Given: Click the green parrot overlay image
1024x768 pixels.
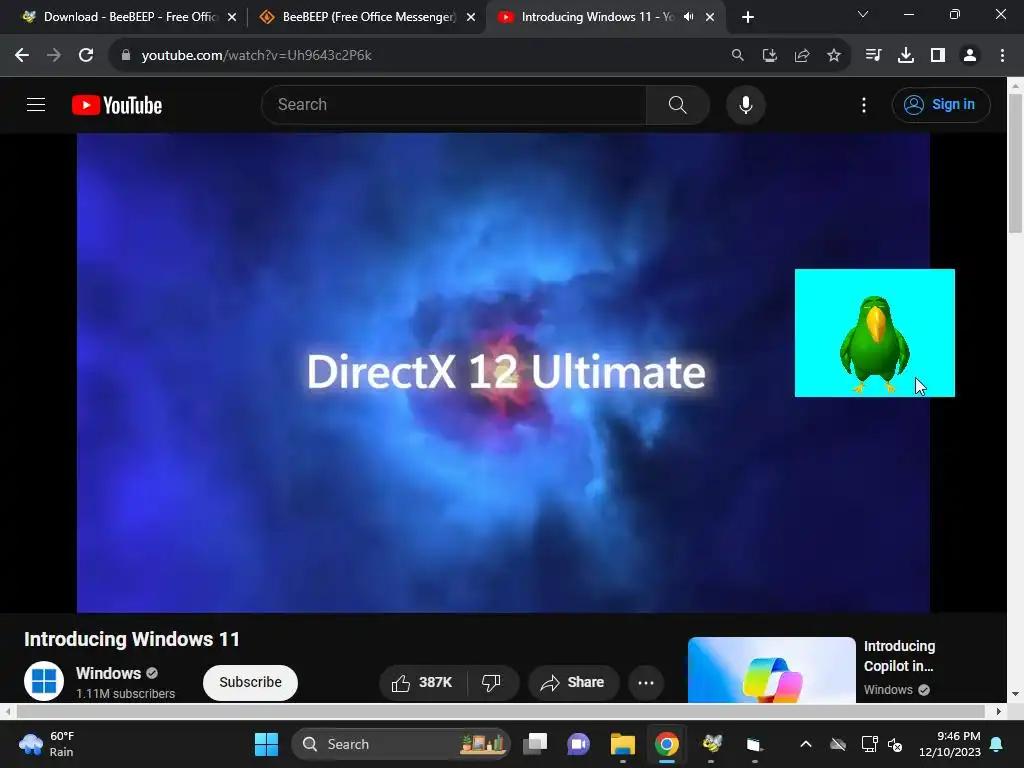Looking at the screenshot, I should [874, 332].
